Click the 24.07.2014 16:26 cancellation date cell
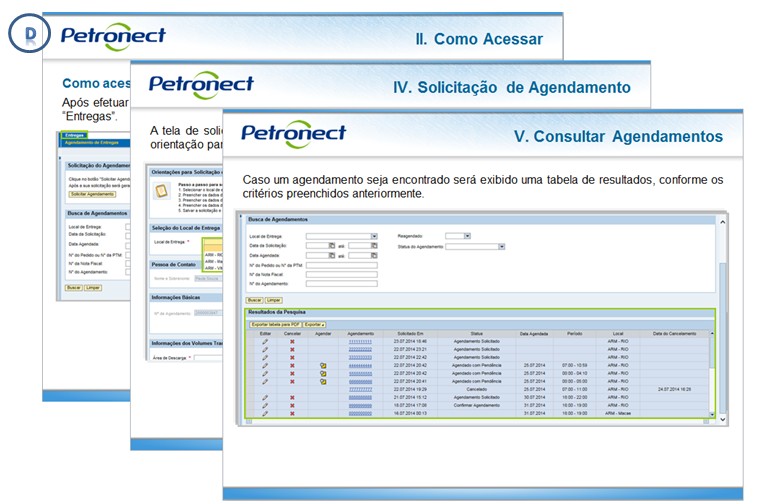 click(x=675, y=389)
